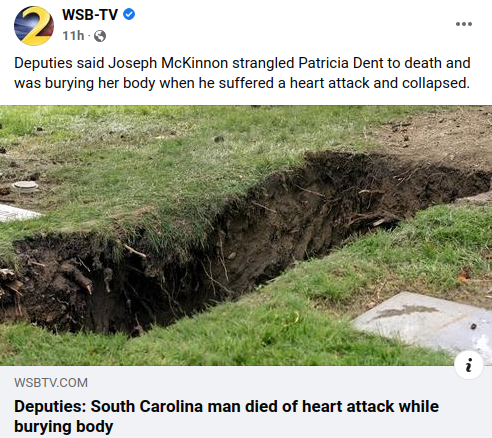Viewport: 492px width, 438px height.
Task: Open the WSB-TV page name link
Action: tap(90, 15)
